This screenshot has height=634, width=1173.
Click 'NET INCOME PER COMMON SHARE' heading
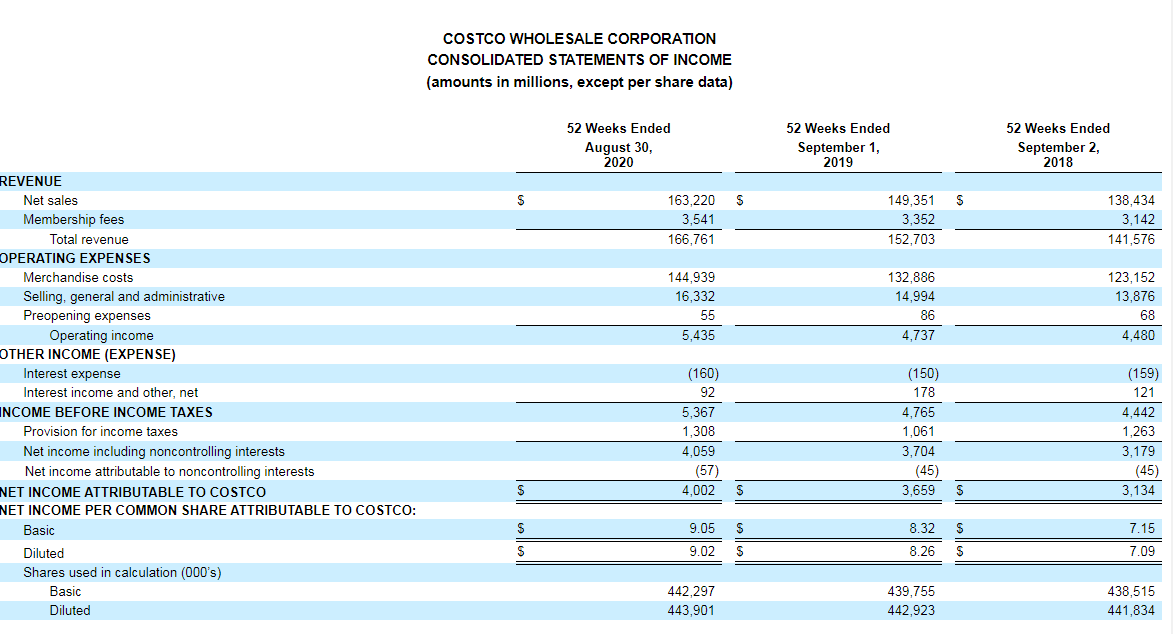coord(208,510)
